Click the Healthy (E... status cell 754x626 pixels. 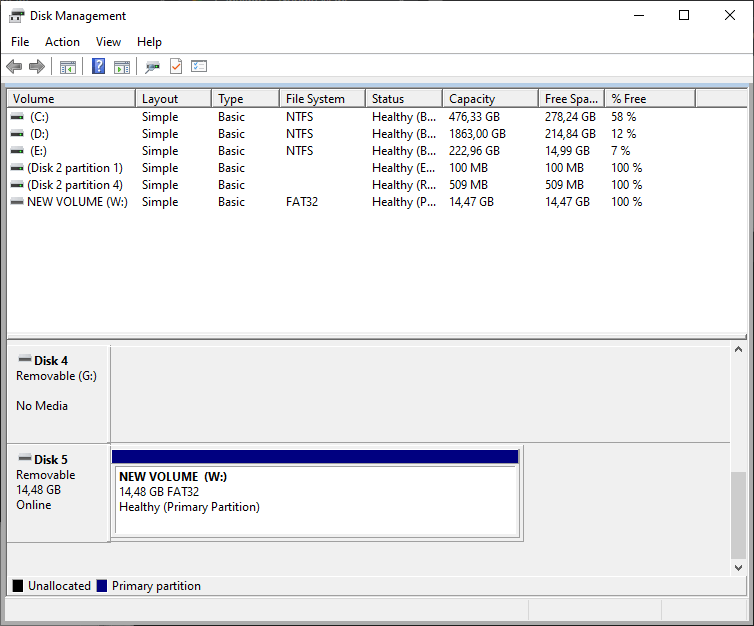(x=404, y=168)
